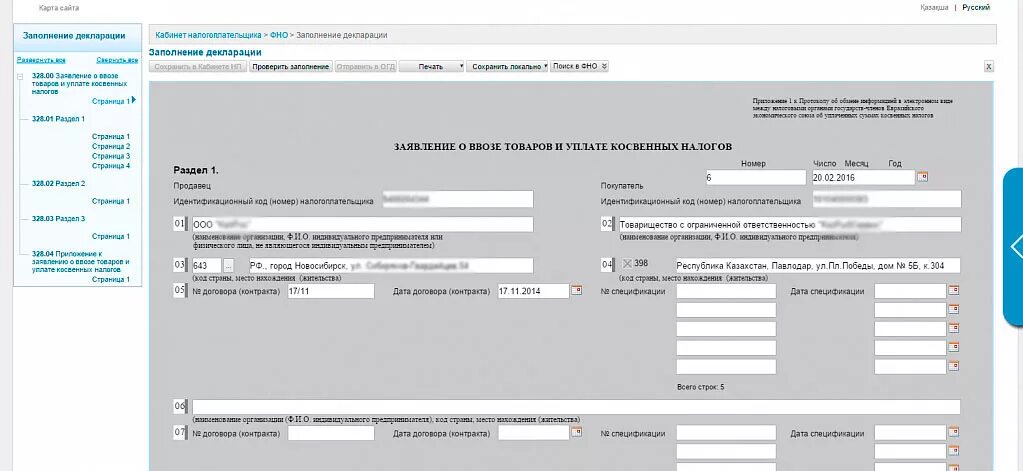This screenshot has height=471, width=1023.
Task: Click № договора field in row 07
Action: (331, 433)
